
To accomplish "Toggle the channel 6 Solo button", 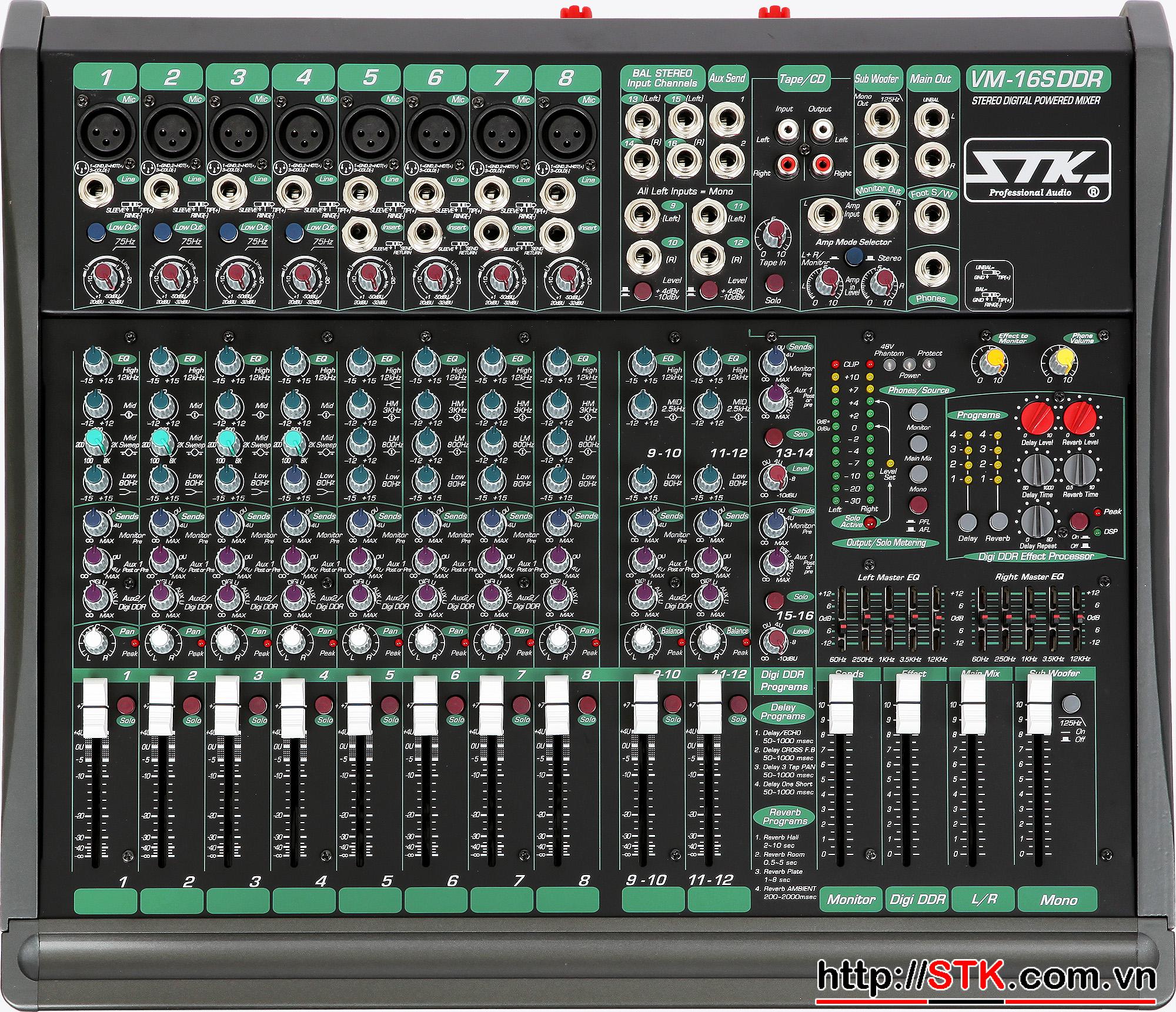I will 454,704.
